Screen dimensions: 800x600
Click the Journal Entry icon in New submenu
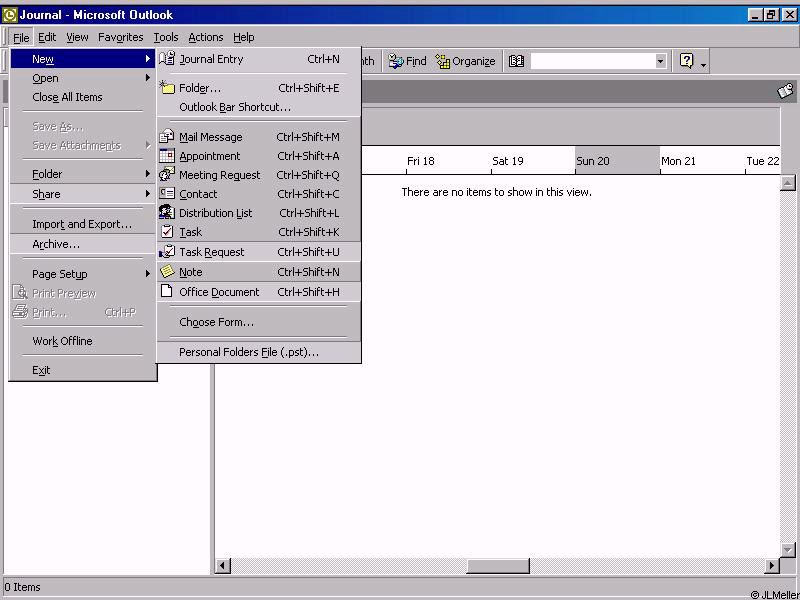168,59
